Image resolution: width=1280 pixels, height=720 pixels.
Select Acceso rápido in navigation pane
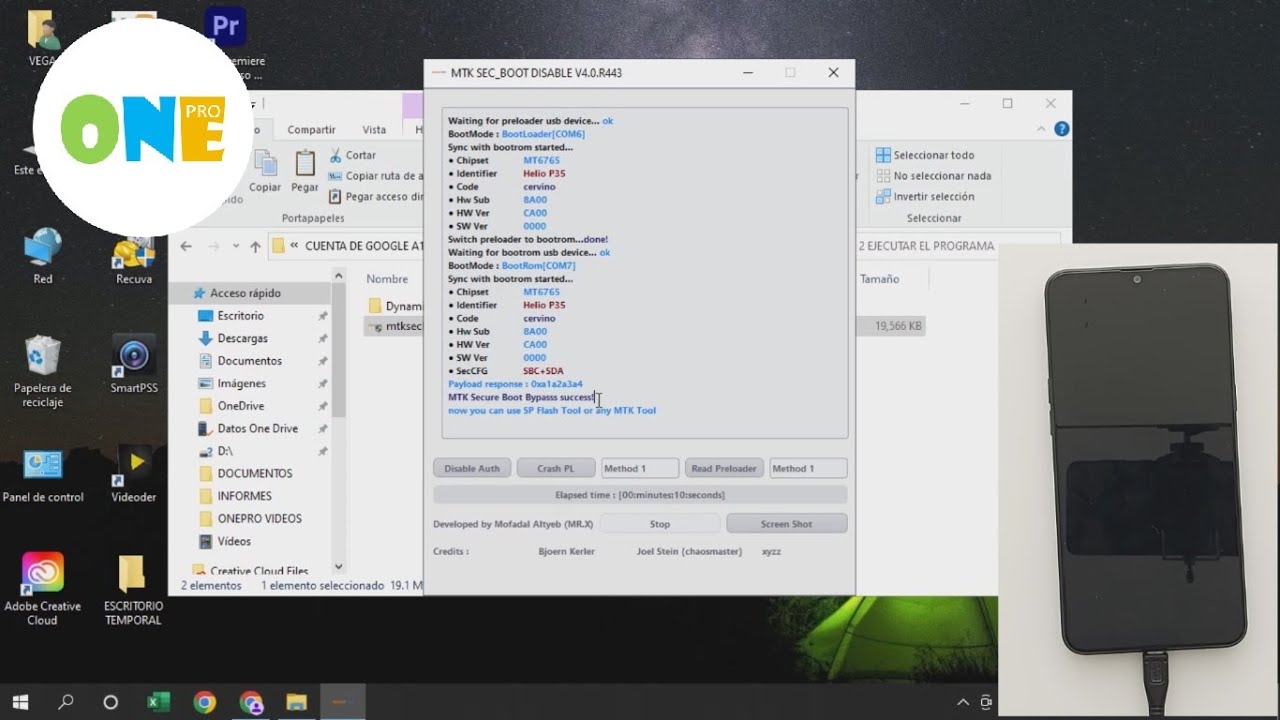click(x=245, y=293)
